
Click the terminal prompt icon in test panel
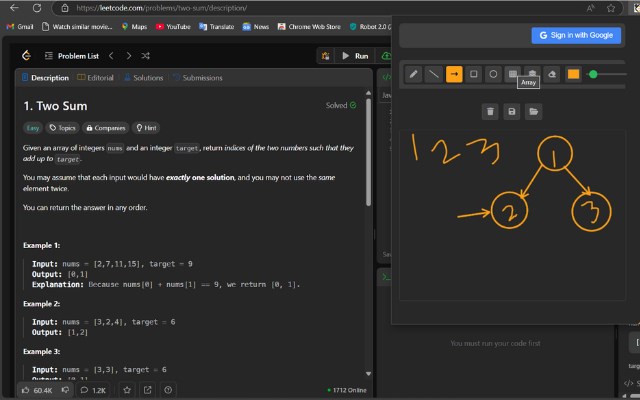(386, 277)
